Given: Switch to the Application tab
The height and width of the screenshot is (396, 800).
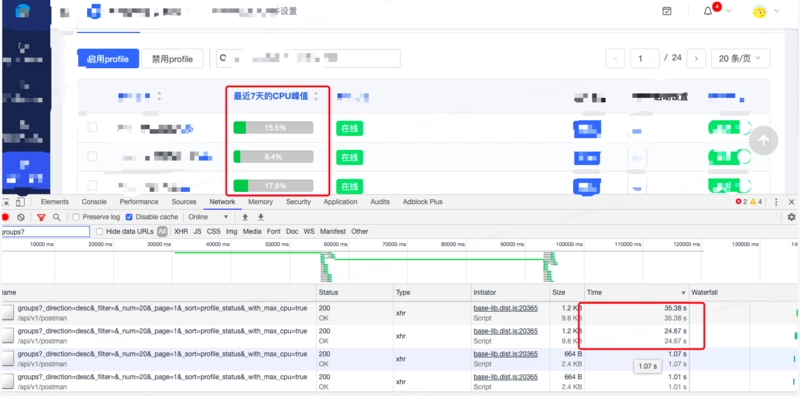Looking at the screenshot, I should (x=340, y=202).
